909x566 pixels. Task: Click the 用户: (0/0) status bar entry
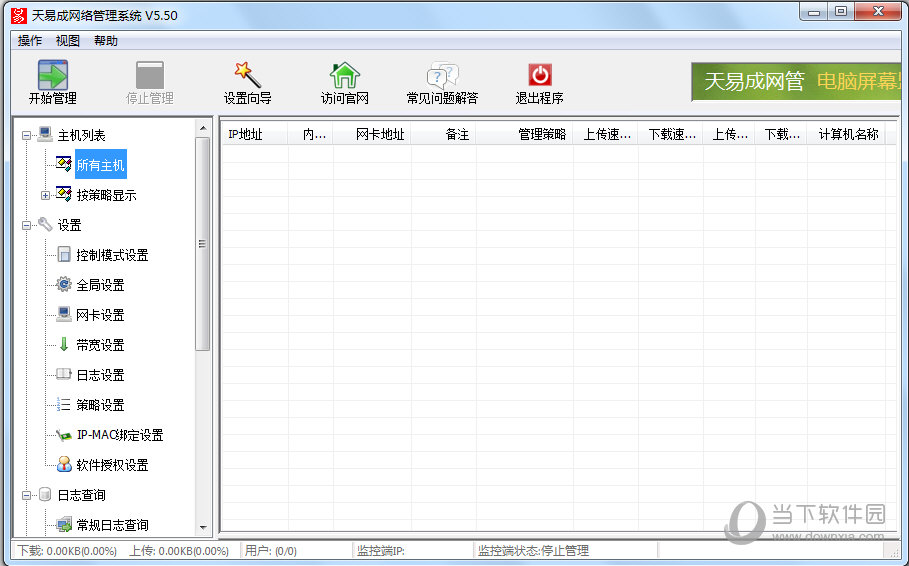click(x=271, y=550)
